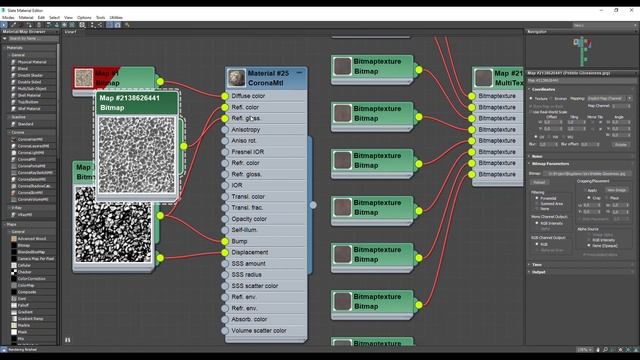This screenshot has height=360, width=640.
Task: Click the Map #1 Bitmap output socket
Action: [x=160, y=82]
